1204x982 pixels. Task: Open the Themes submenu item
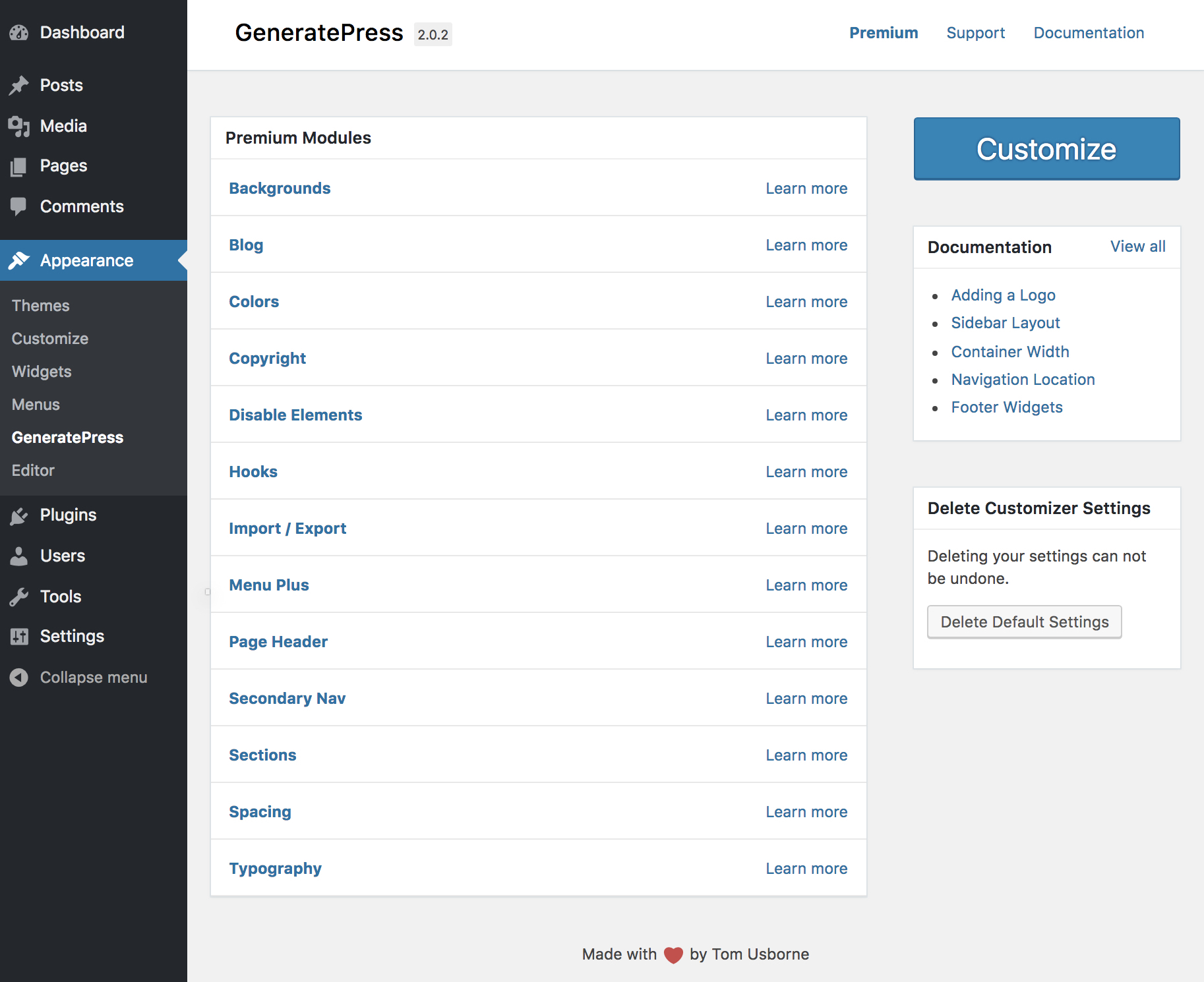pyautogui.click(x=40, y=306)
